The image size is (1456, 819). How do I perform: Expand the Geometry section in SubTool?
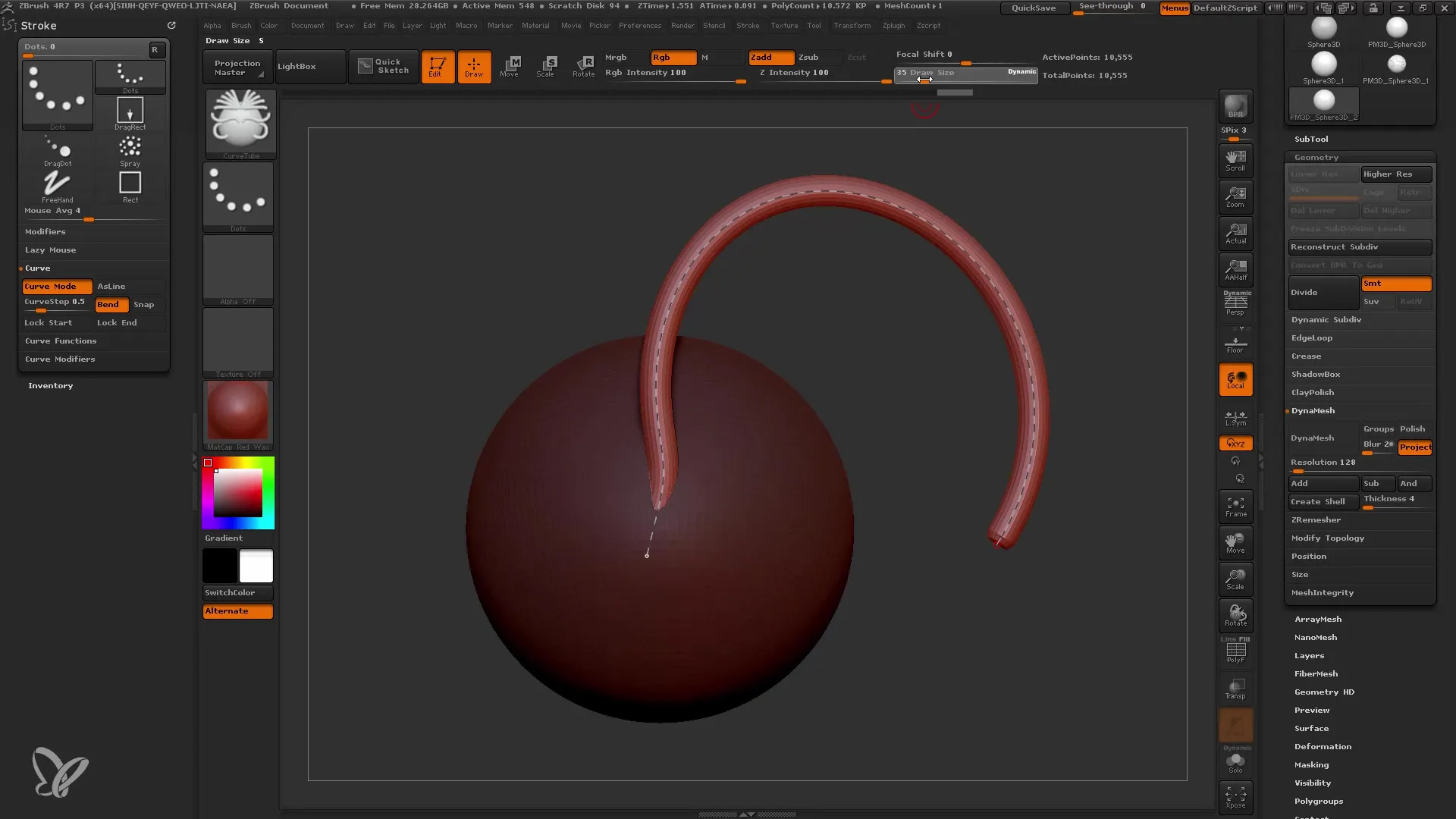tap(1316, 156)
